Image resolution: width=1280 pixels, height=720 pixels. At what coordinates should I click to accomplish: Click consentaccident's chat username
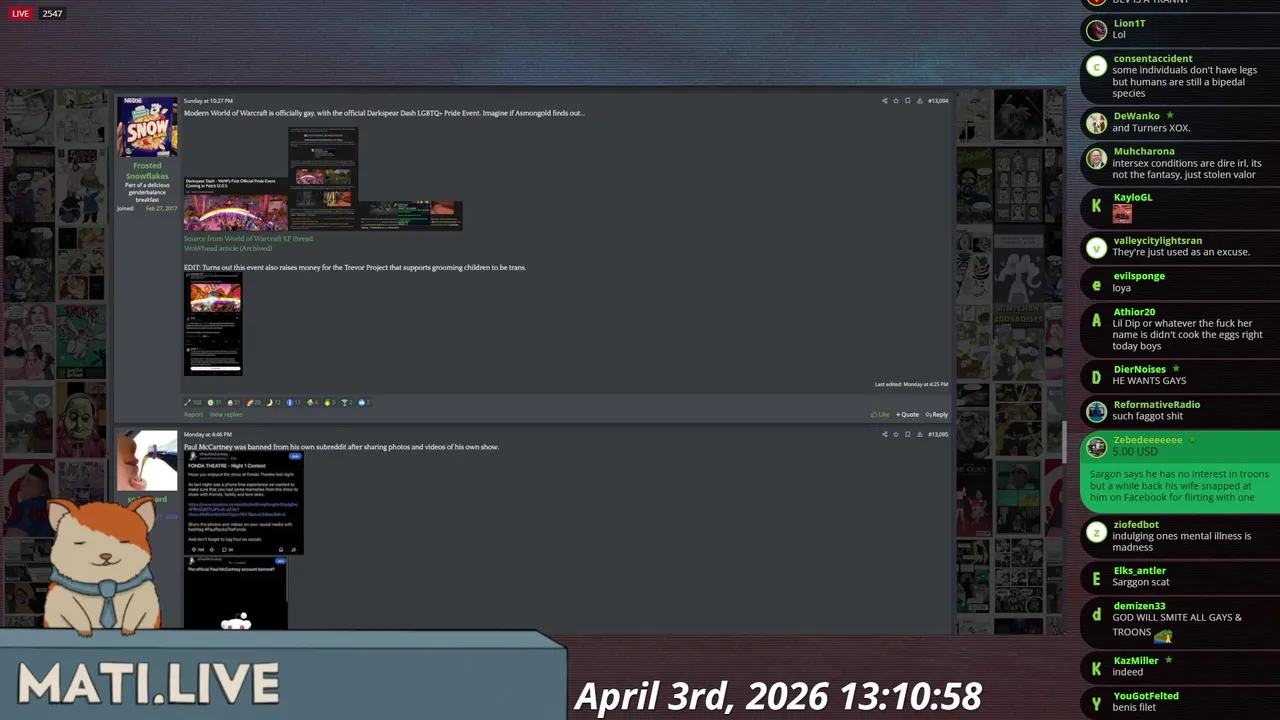(1153, 59)
